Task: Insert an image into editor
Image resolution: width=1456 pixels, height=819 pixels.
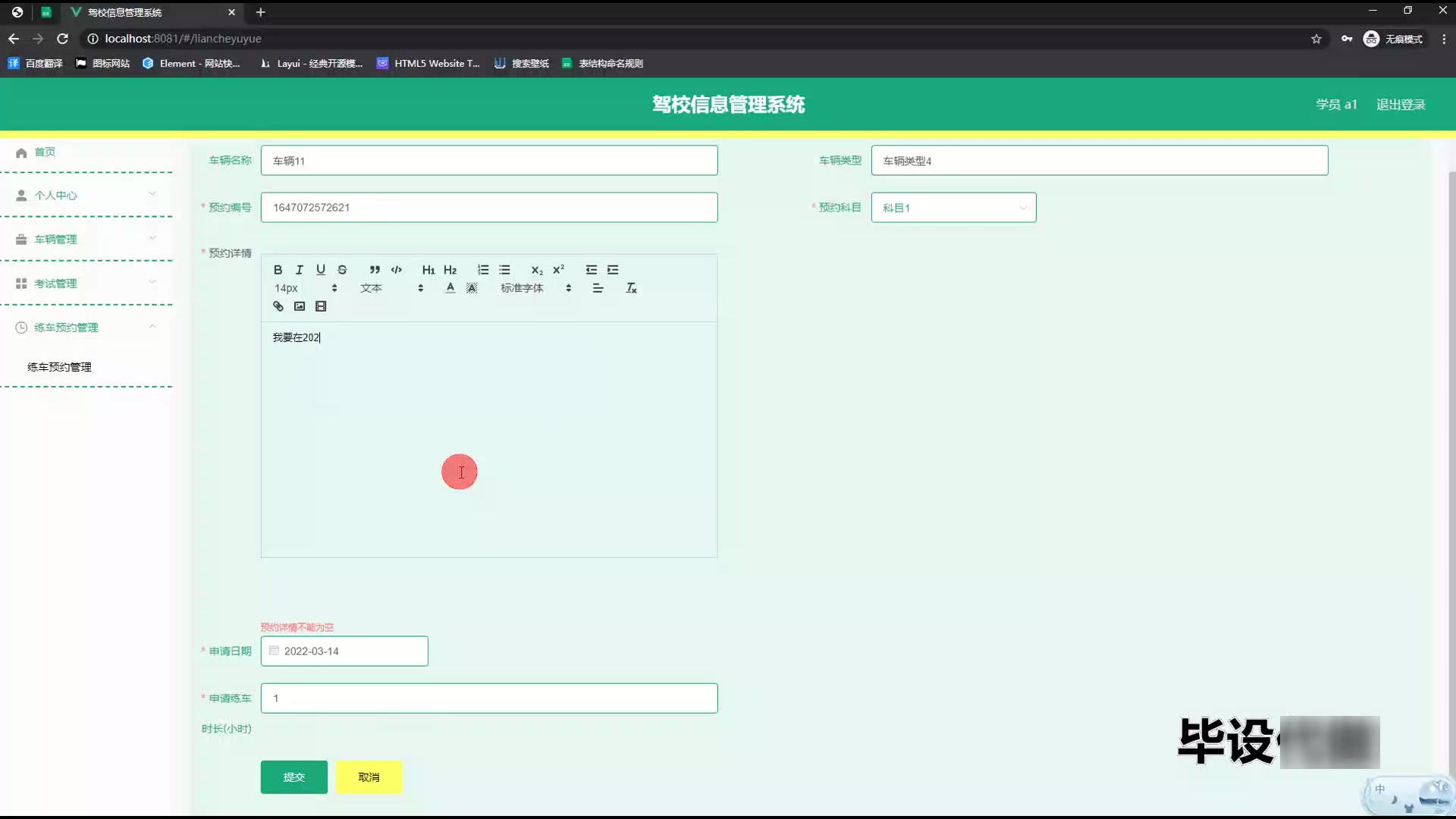Action: coord(300,306)
